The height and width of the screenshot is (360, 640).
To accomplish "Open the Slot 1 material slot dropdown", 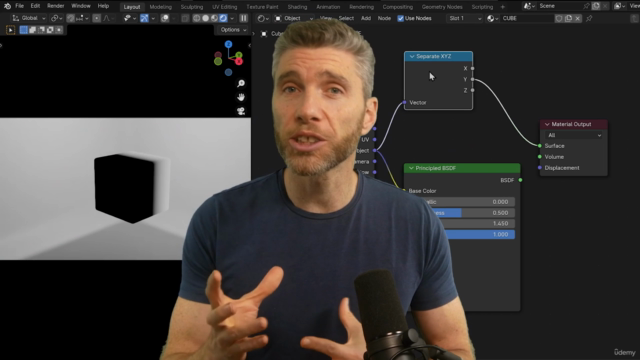I will [x=464, y=18].
